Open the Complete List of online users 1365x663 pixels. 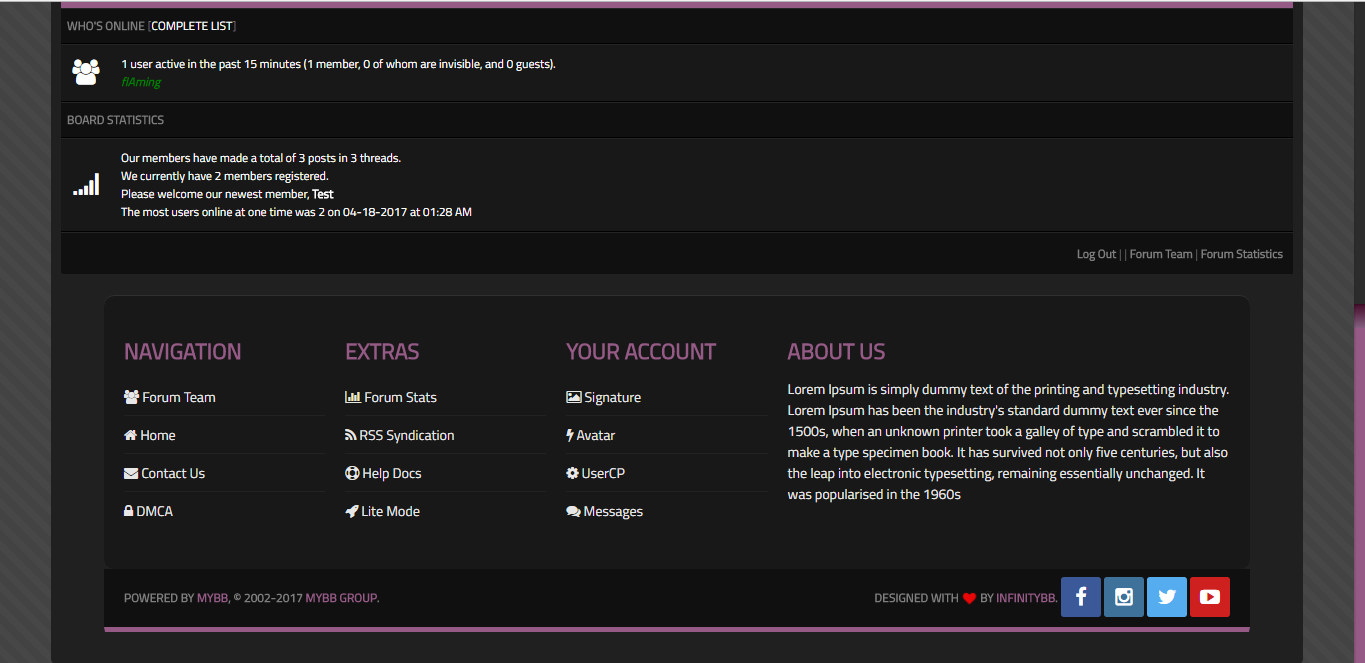192,26
